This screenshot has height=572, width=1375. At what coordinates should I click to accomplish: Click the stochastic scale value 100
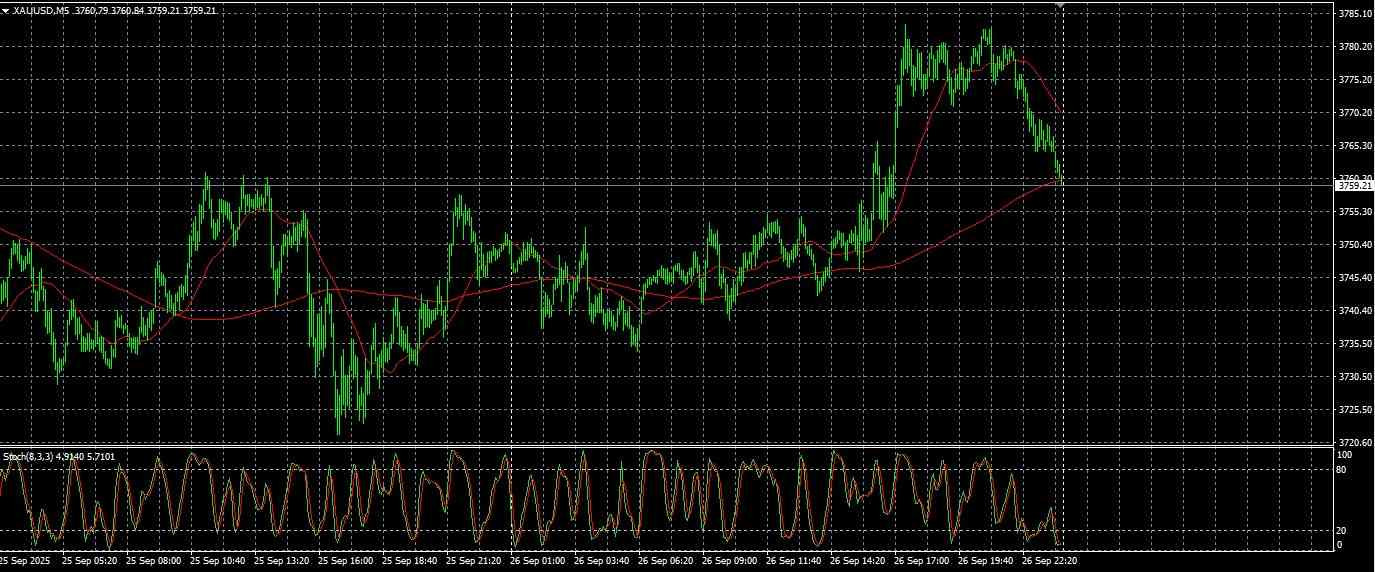[x=1345, y=455]
